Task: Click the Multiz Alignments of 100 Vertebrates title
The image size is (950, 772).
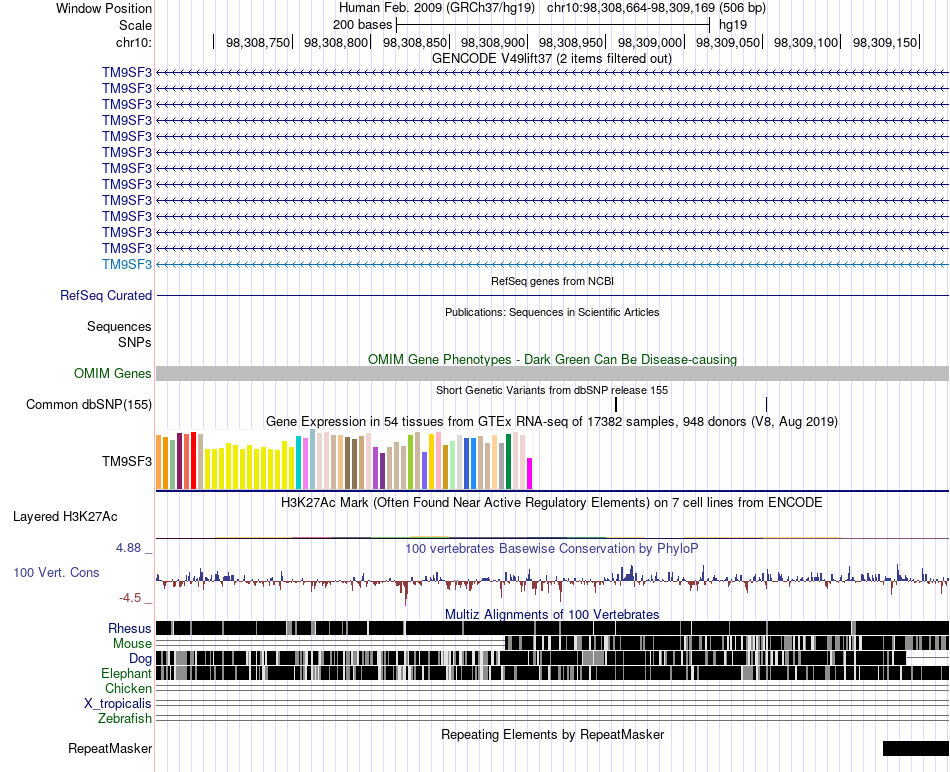Action: 552,614
